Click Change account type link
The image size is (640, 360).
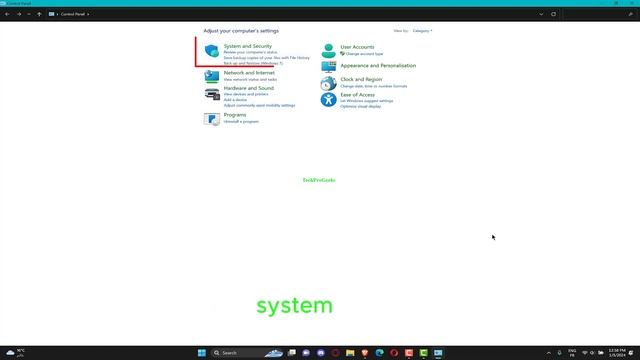coord(364,54)
